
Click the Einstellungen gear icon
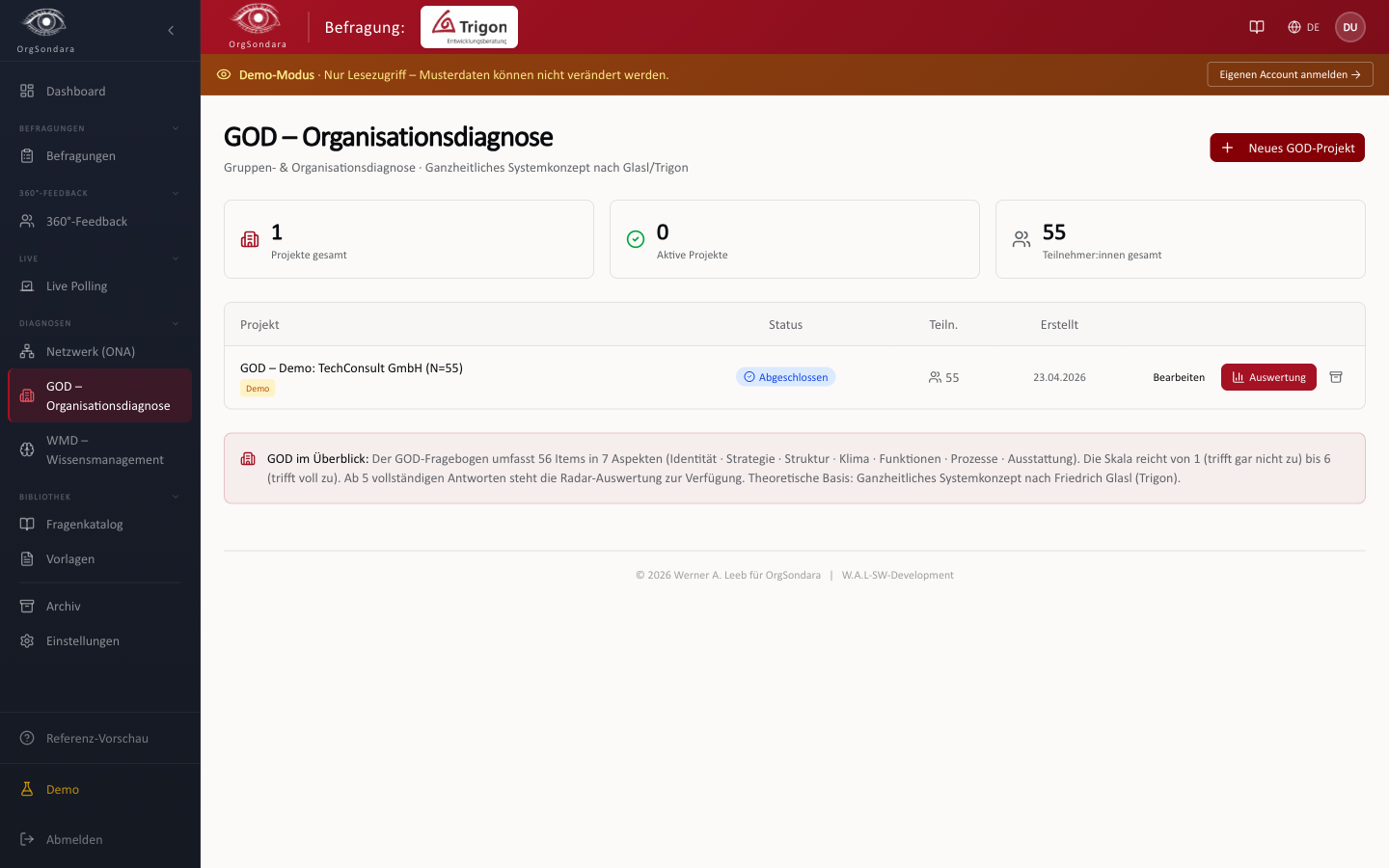pyautogui.click(x=27, y=640)
